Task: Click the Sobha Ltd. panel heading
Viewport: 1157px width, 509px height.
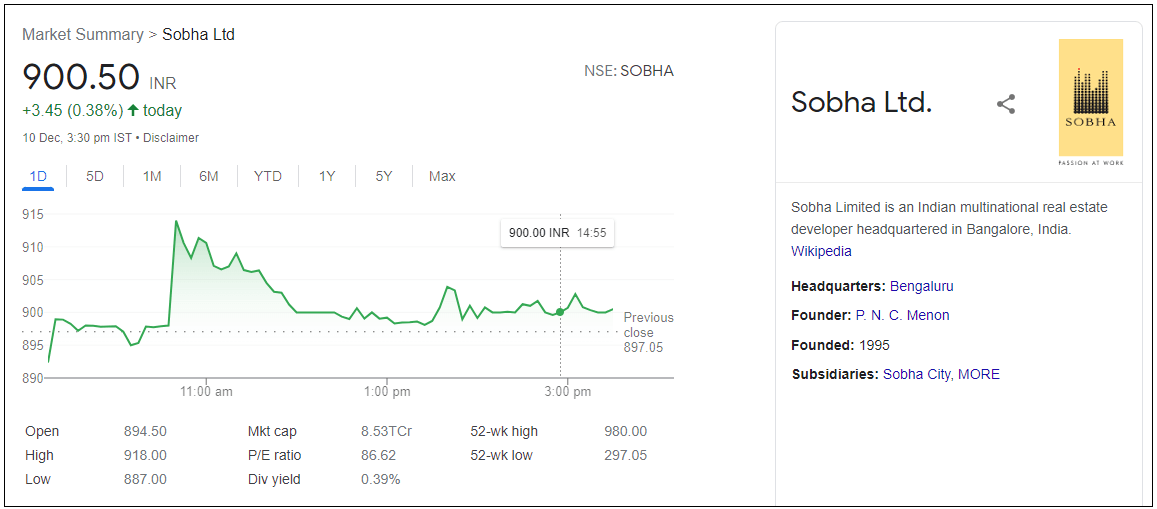Action: pos(862,102)
